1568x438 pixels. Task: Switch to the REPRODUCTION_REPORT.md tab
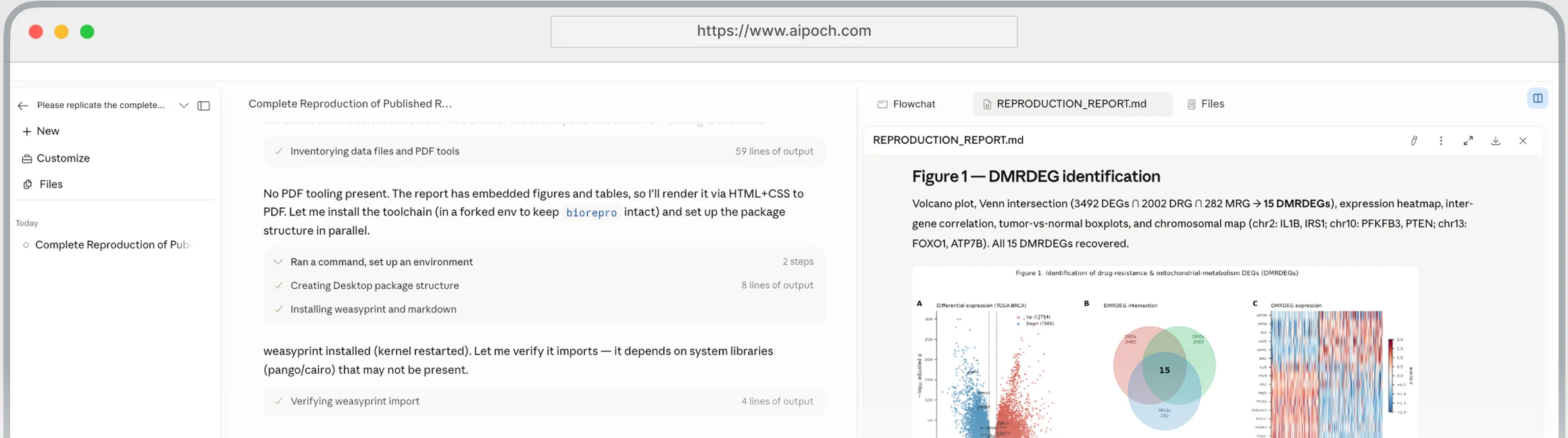(1072, 104)
